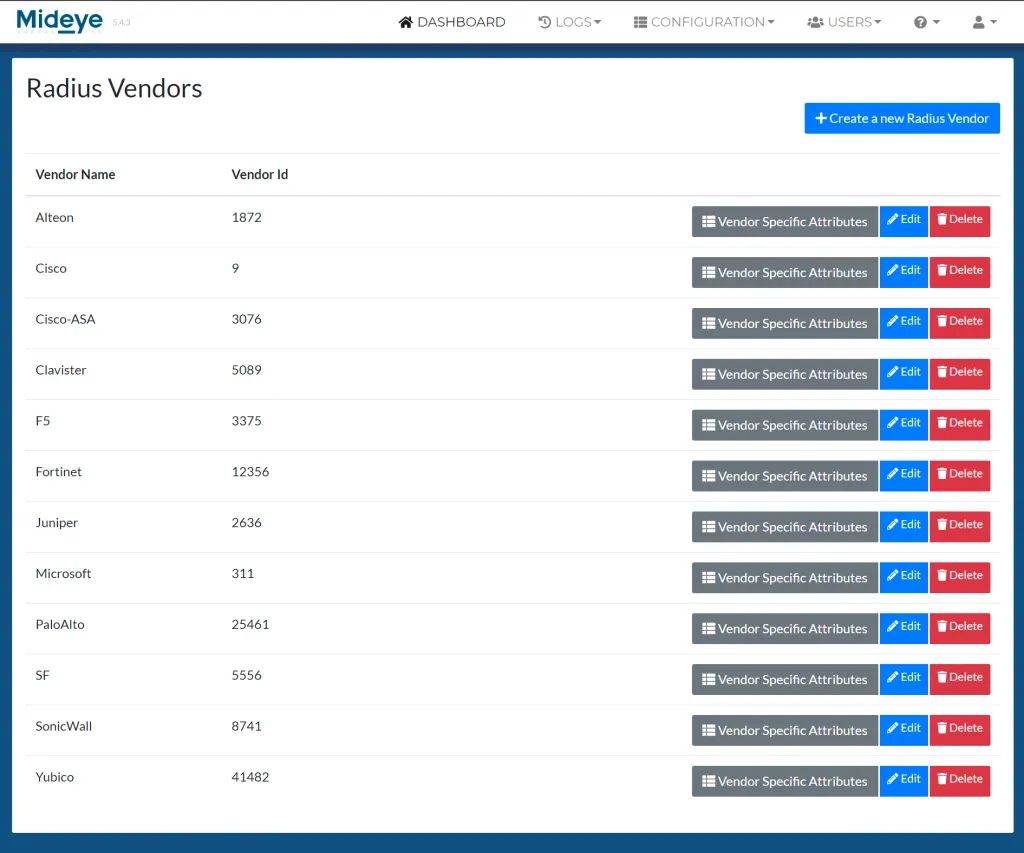
Task: Click the Mideye logo
Action: pos(60,21)
